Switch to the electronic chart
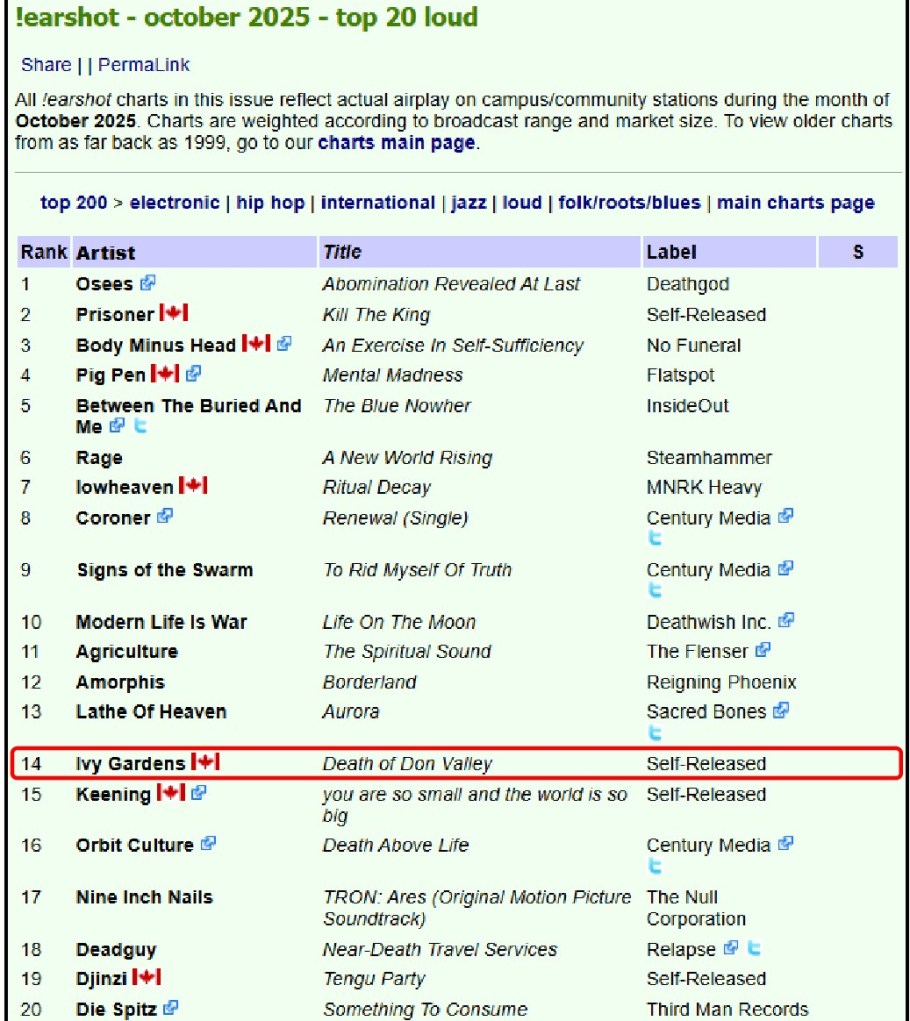Image resolution: width=910 pixels, height=1021 pixels. pos(174,203)
